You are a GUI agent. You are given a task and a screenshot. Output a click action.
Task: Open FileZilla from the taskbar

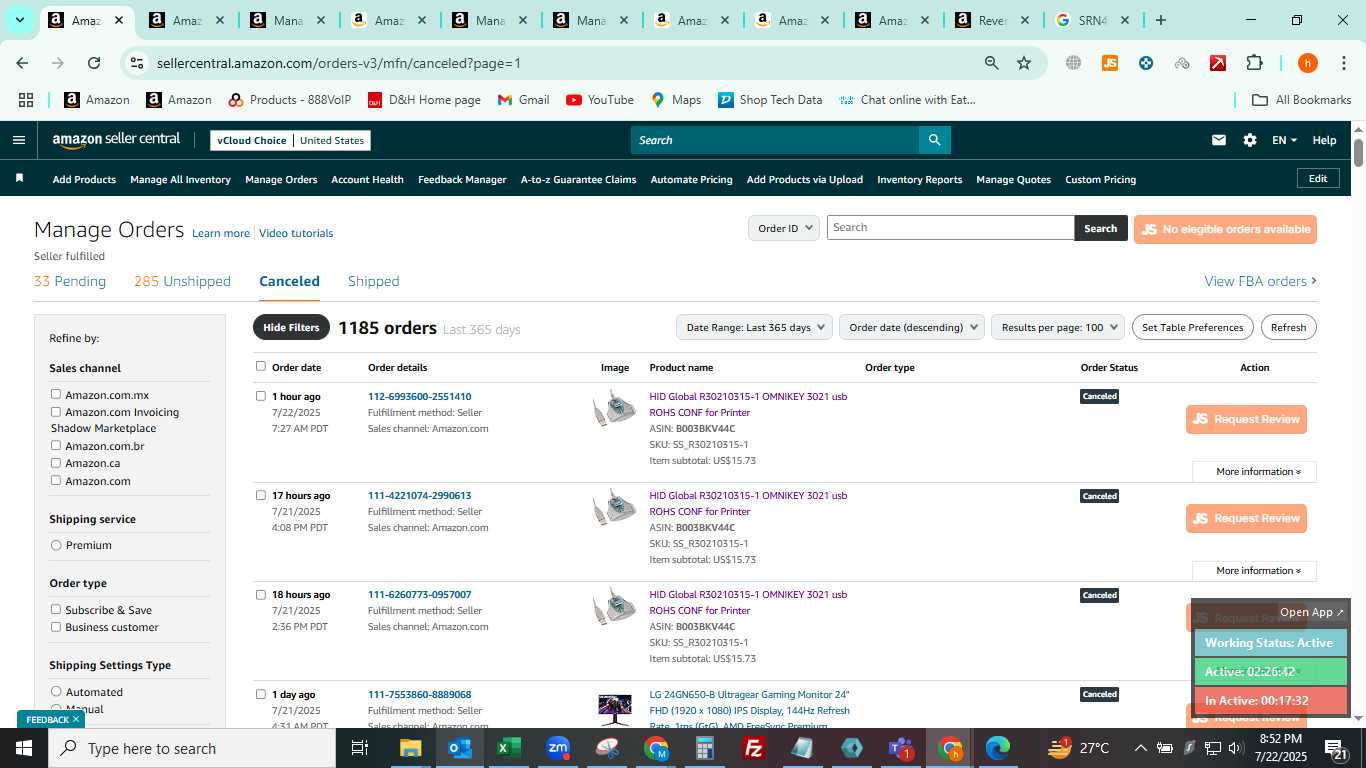754,748
